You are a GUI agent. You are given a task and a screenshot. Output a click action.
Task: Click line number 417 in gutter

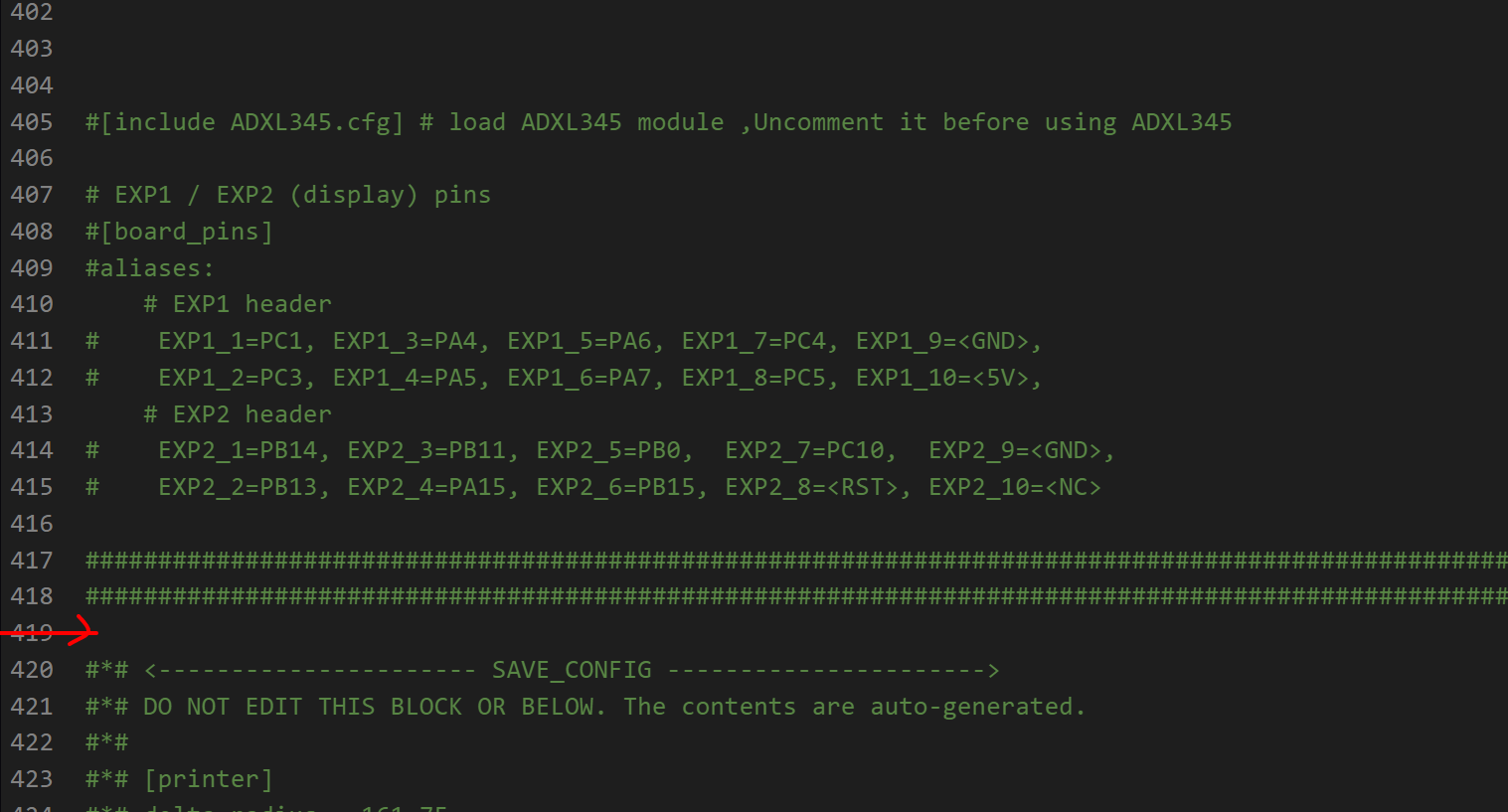32,561
